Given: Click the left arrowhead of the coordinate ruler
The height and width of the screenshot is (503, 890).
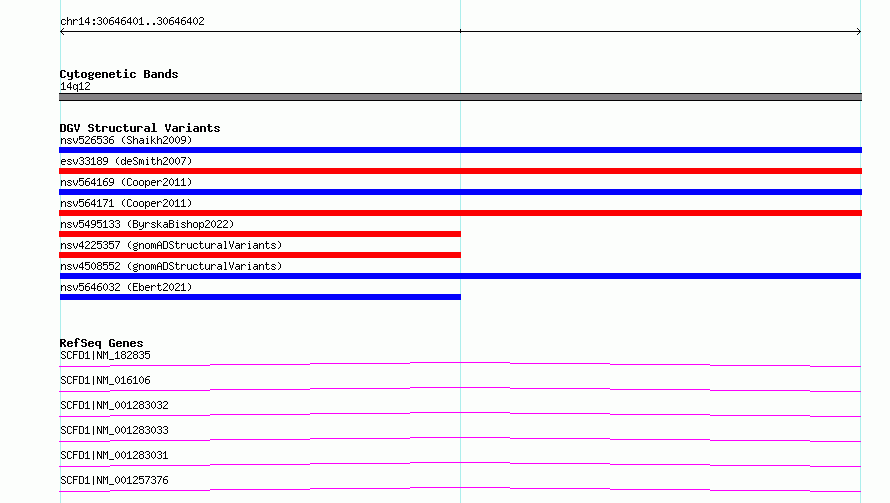Looking at the screenshot, I should (x=62, y=32).
